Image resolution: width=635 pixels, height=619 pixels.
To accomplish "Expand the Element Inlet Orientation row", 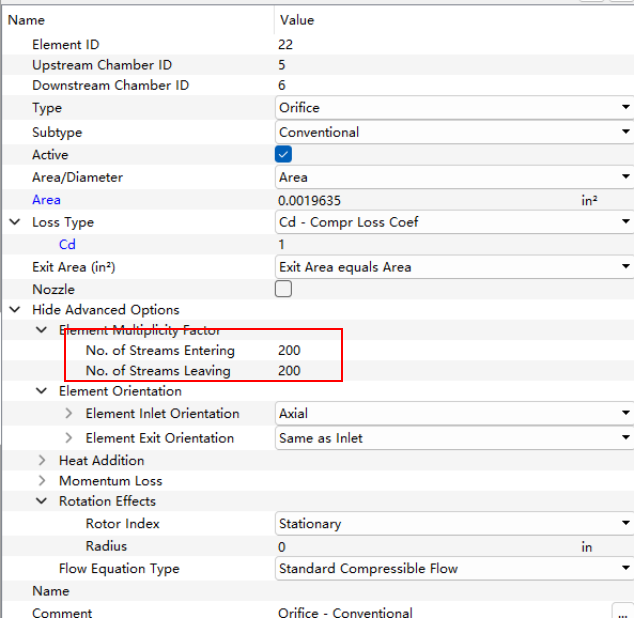I will click(68, 413).
